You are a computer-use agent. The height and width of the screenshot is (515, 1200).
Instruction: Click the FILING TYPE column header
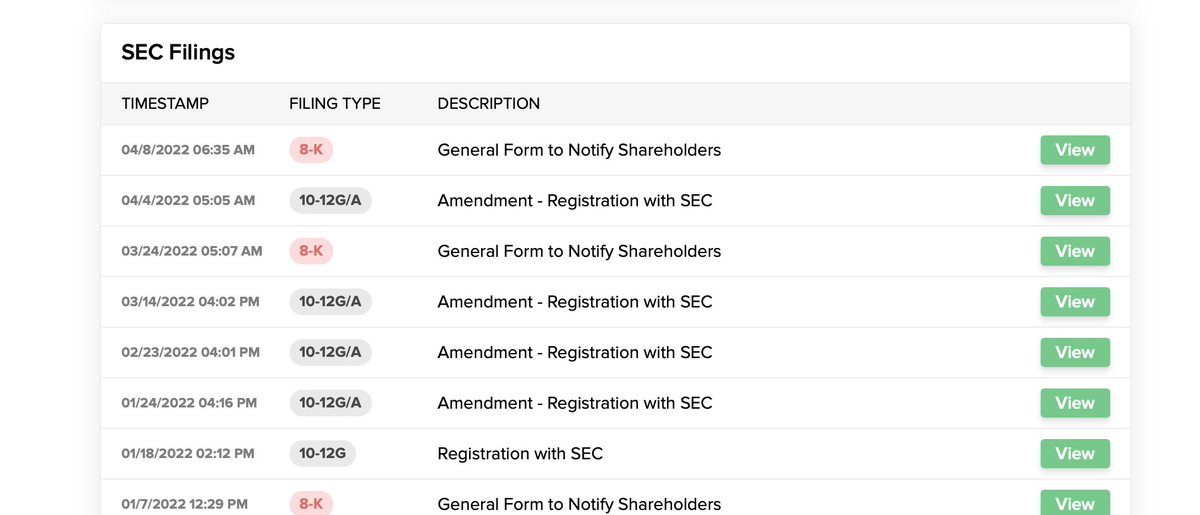pyautogui.click(x=335, y=104)
